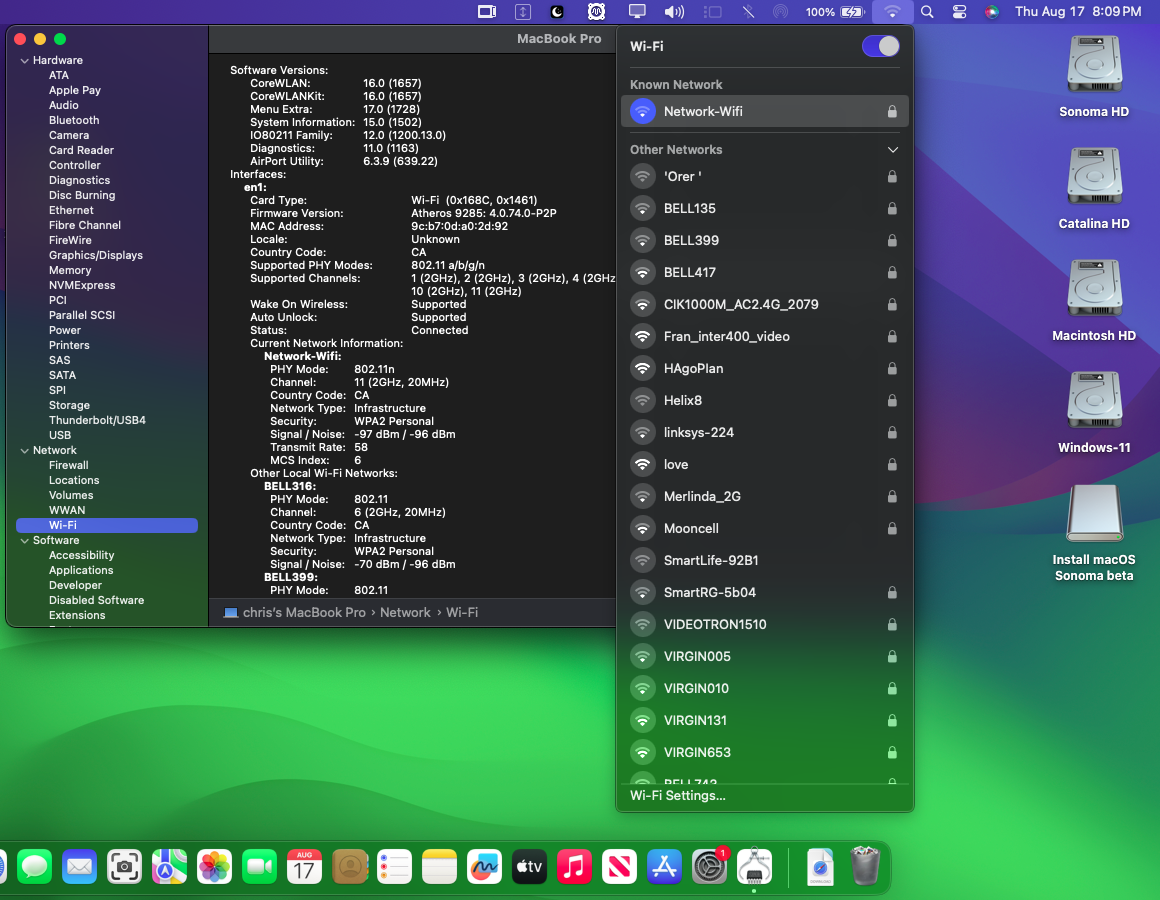The width and height of the screenshot is (1160, 900).
Task: Open Control Center in menu bar
Action: click(x=960, y=11)
